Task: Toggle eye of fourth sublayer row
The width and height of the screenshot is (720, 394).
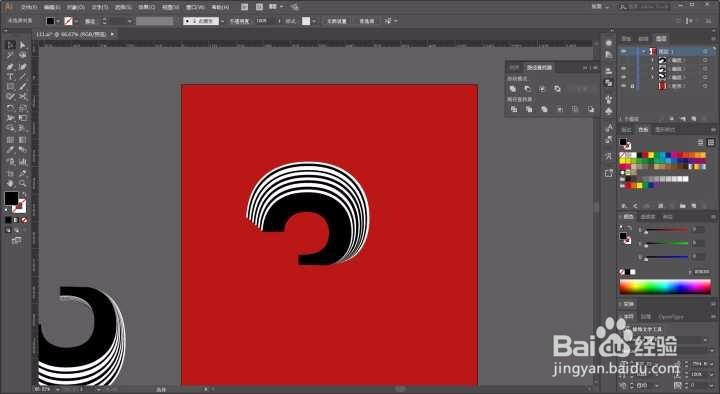Action: click(624, 77)
